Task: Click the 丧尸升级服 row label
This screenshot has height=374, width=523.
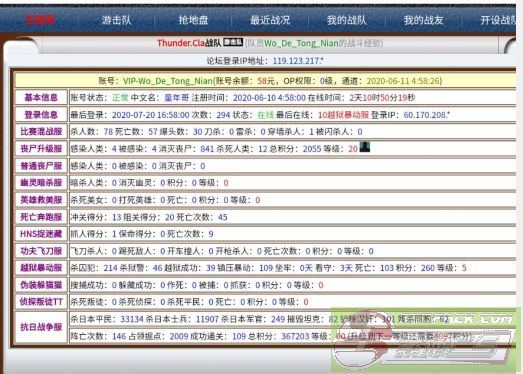Action: coord(41,148)
